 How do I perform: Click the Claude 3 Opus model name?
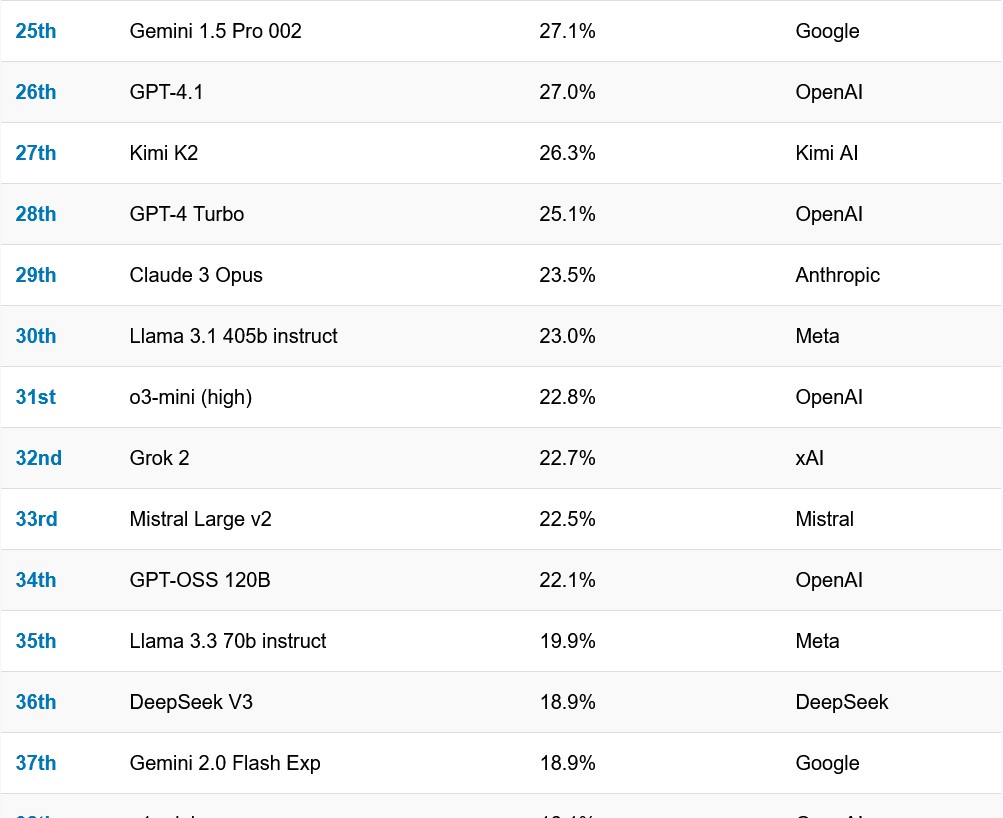(x=196, y=275)
